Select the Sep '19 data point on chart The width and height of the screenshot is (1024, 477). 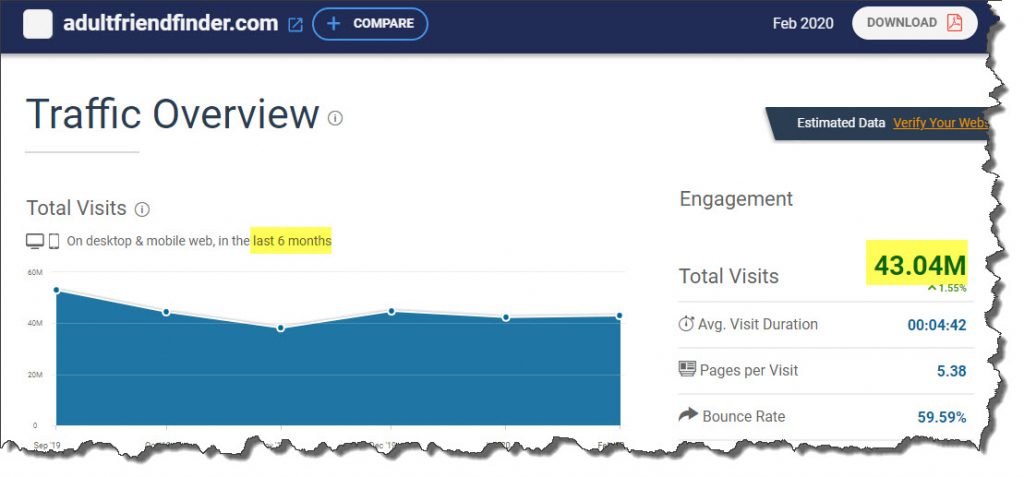[x=56, y=290]
